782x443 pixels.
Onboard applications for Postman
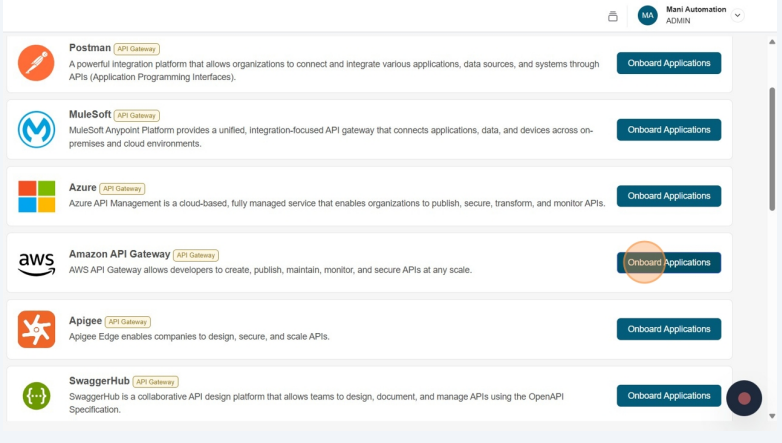tap(669, 63)
